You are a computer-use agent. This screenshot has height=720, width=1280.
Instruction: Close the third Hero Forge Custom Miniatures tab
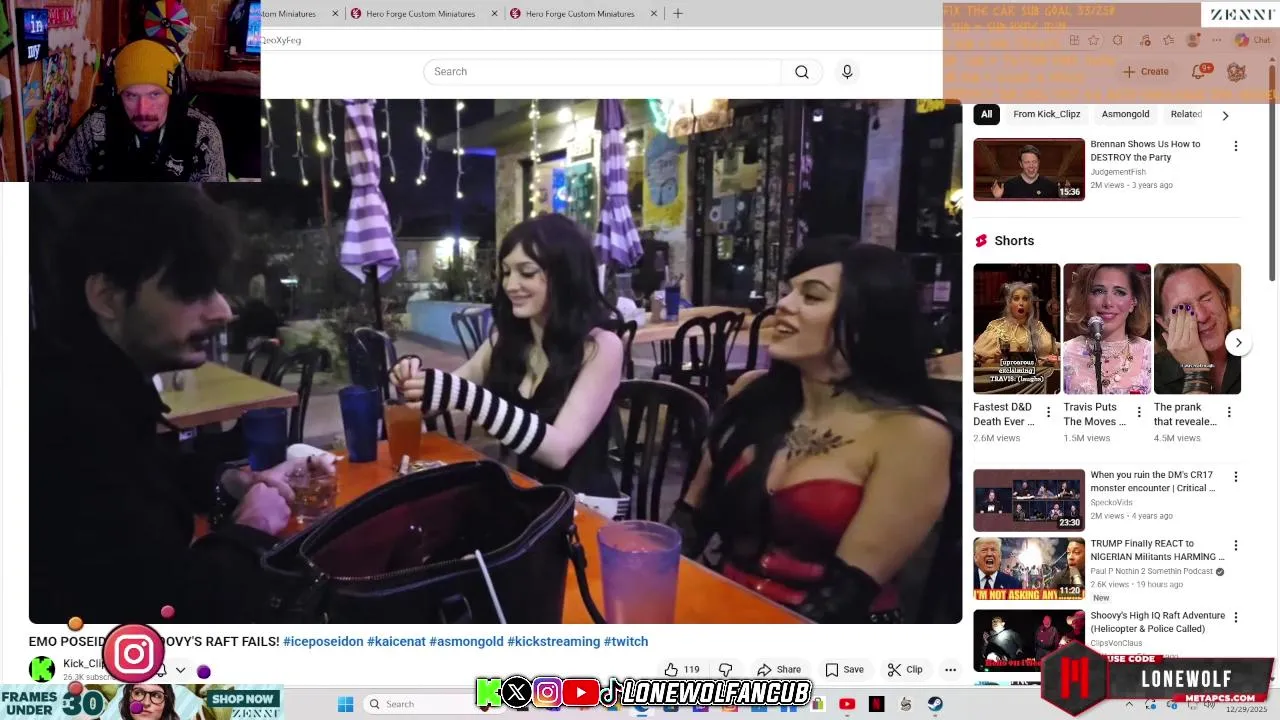coord(654,14)
